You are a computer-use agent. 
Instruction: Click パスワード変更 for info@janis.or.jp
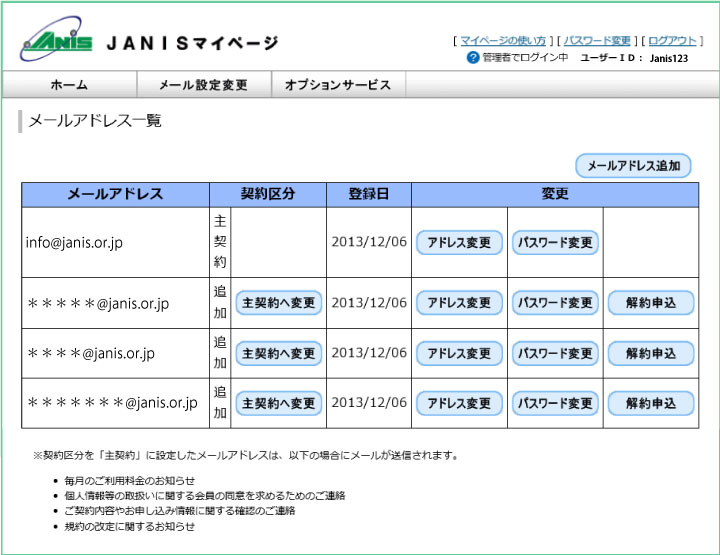[x=555, y=243]
